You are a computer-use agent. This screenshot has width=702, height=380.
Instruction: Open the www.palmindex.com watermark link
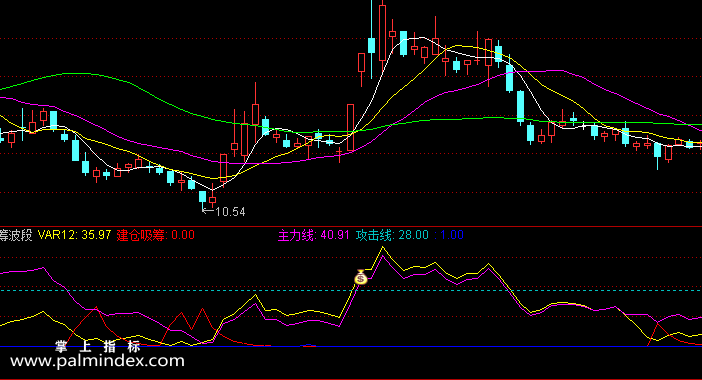click(97, 361)
